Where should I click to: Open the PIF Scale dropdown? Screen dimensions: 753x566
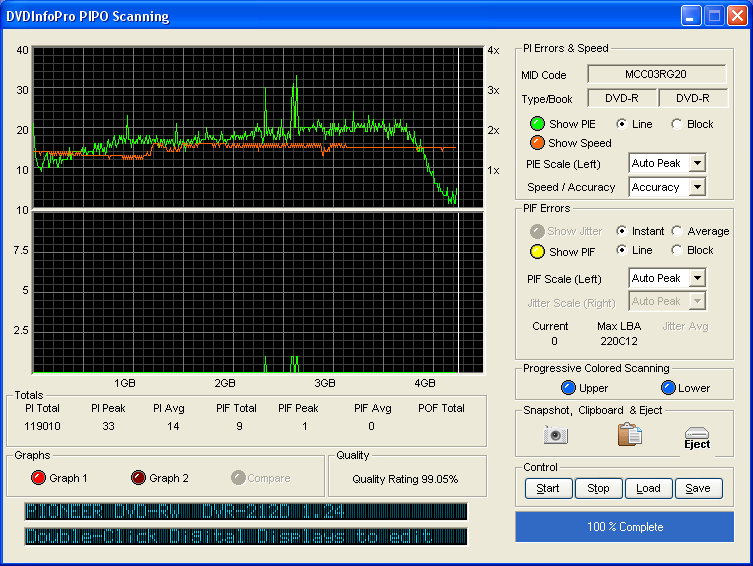(697, 278)
